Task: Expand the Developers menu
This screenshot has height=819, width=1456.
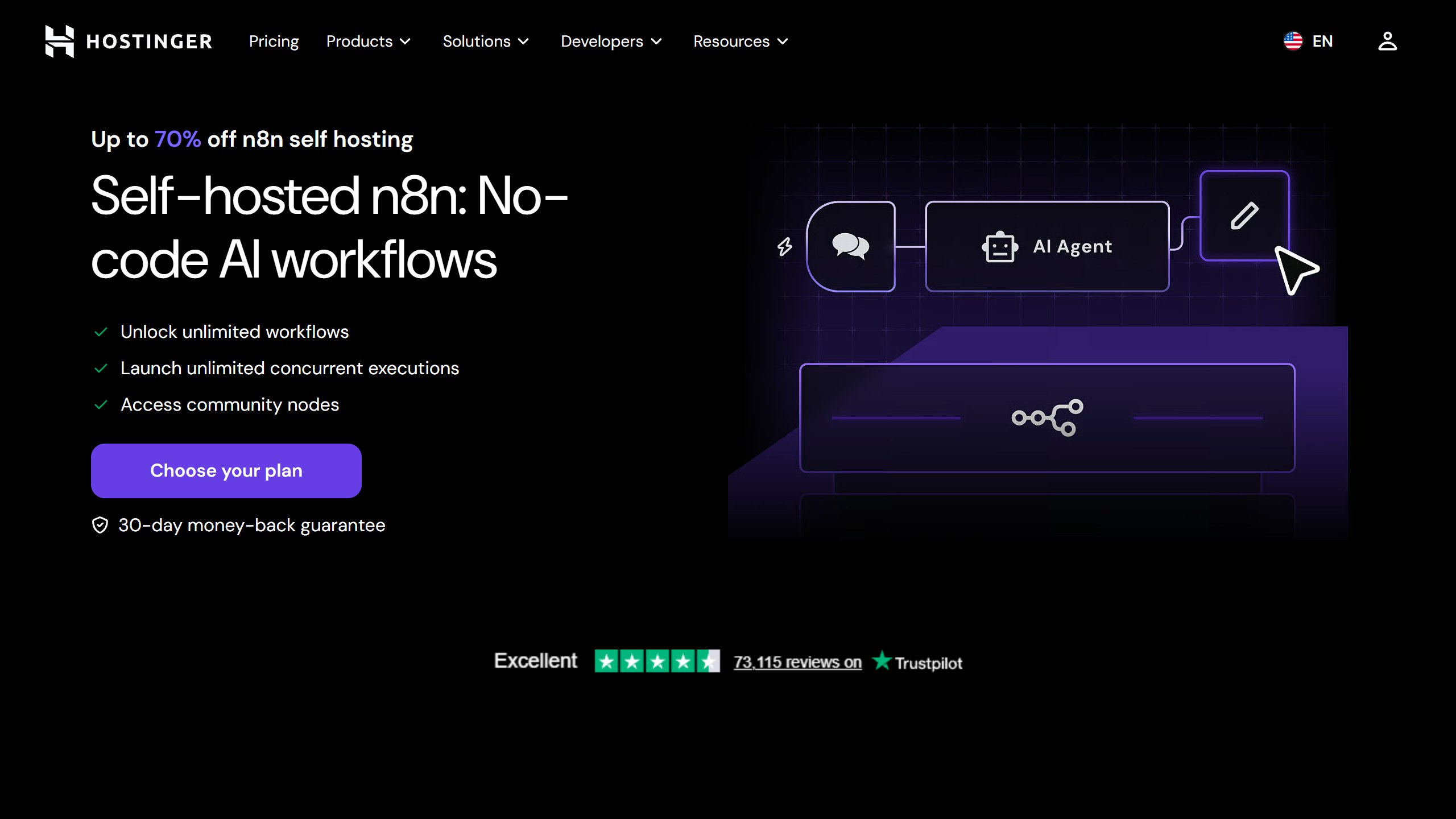Action: pyautogui.click(x=611, y=42)
